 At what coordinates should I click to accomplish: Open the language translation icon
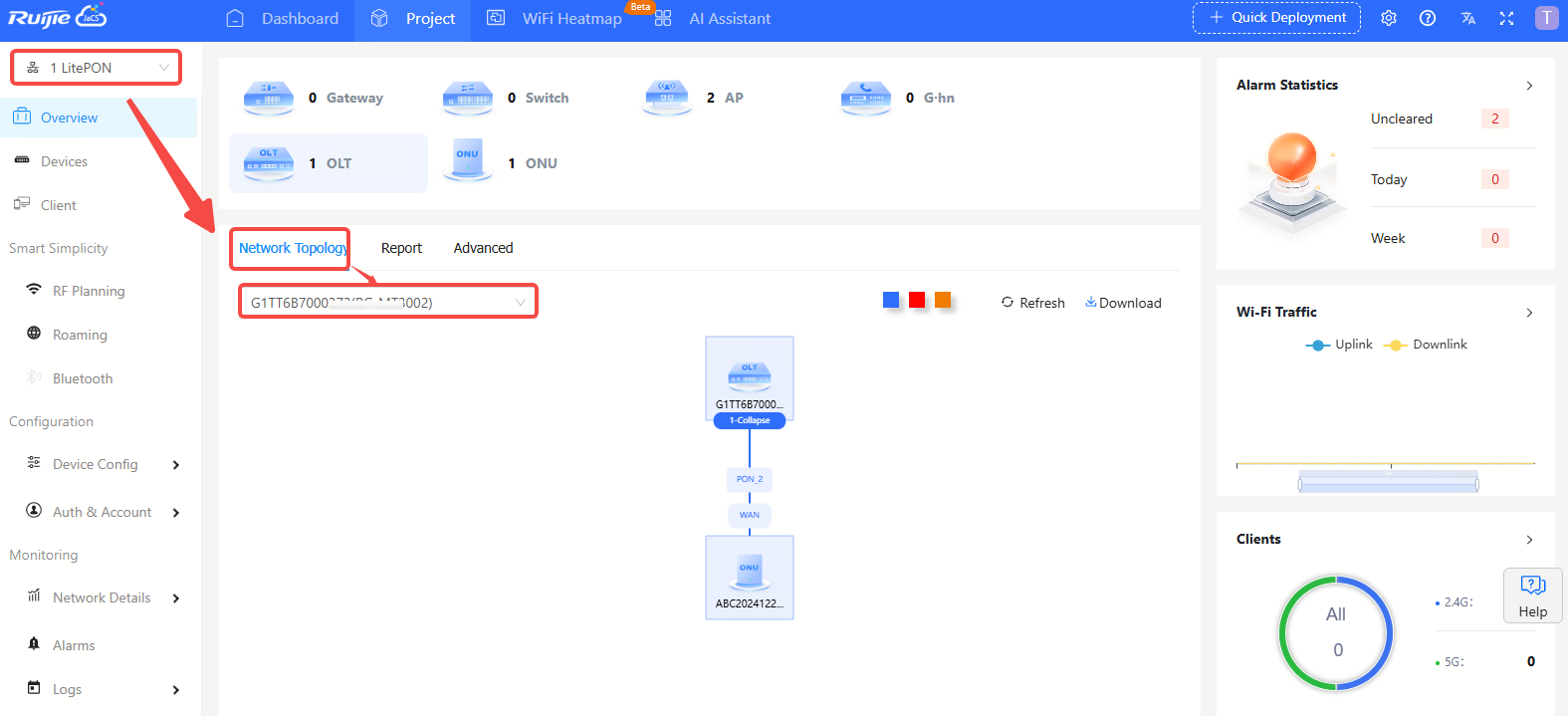[x=1468, y=18]
